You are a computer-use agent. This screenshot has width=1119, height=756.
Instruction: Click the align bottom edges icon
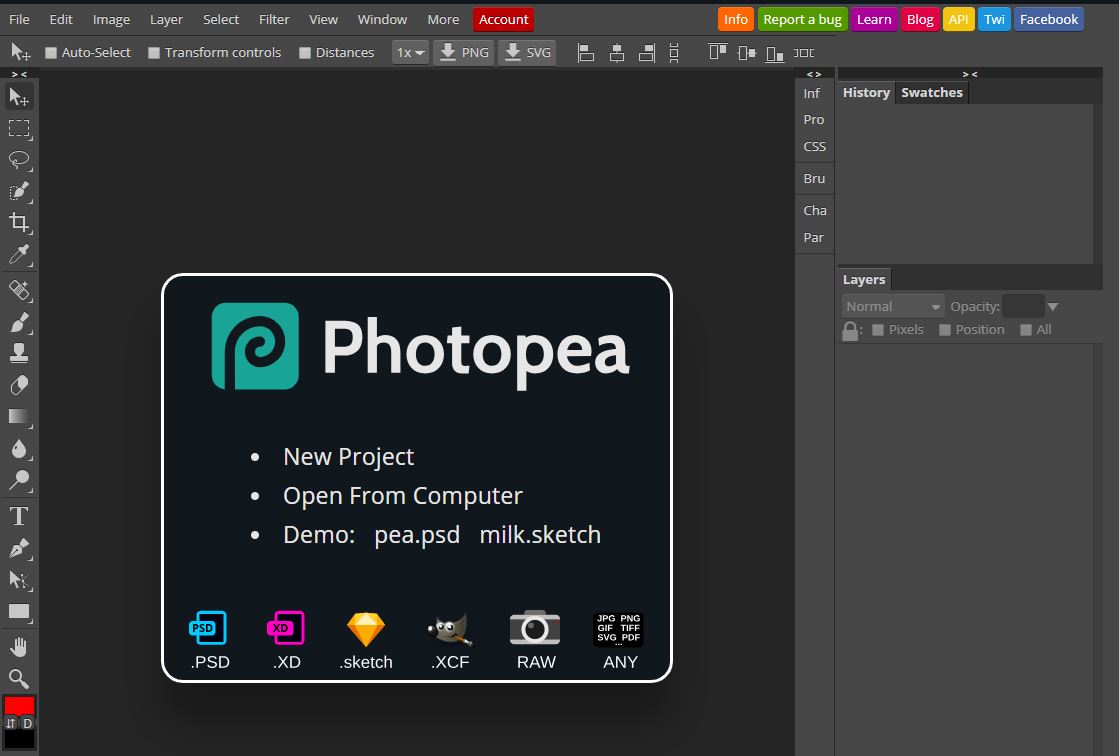(x=775, y=54)
